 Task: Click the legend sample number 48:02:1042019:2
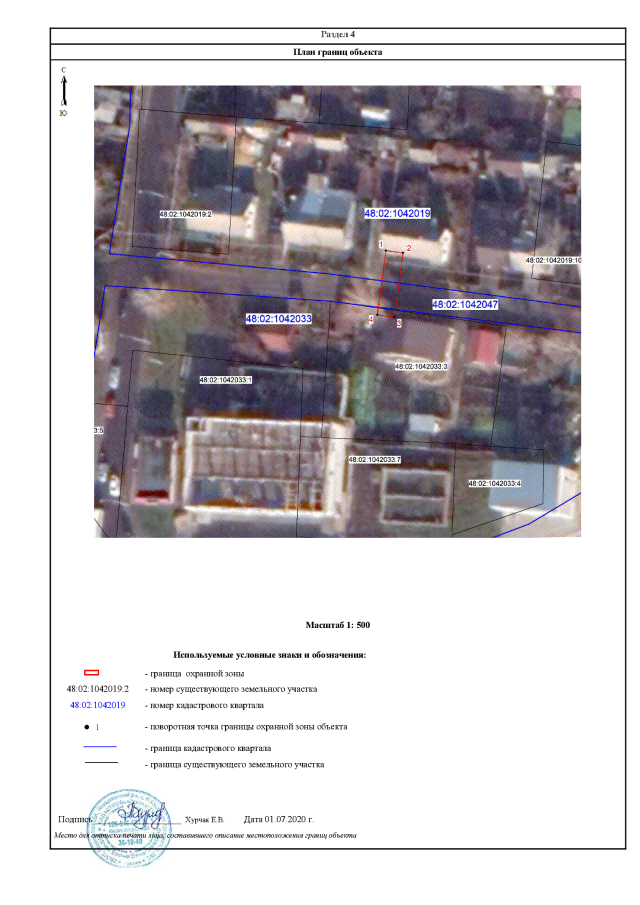click(98, 689)
